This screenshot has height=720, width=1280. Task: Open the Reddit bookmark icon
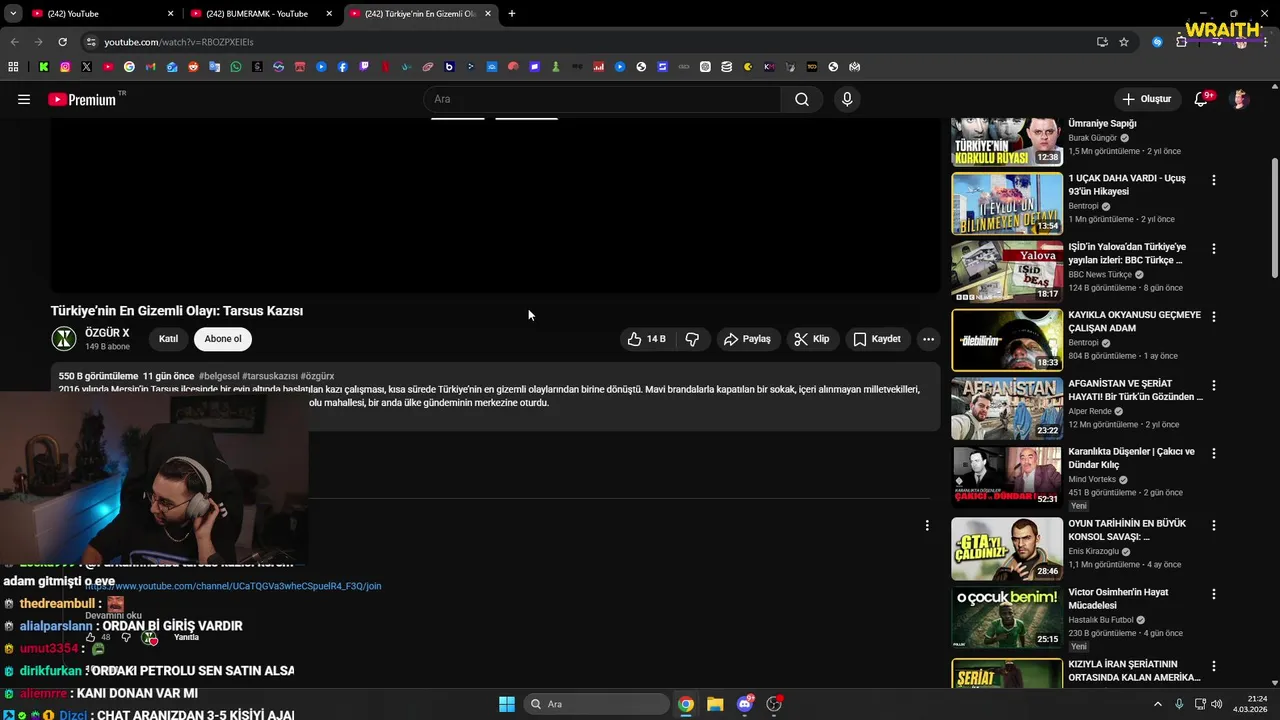click(193, 67)
